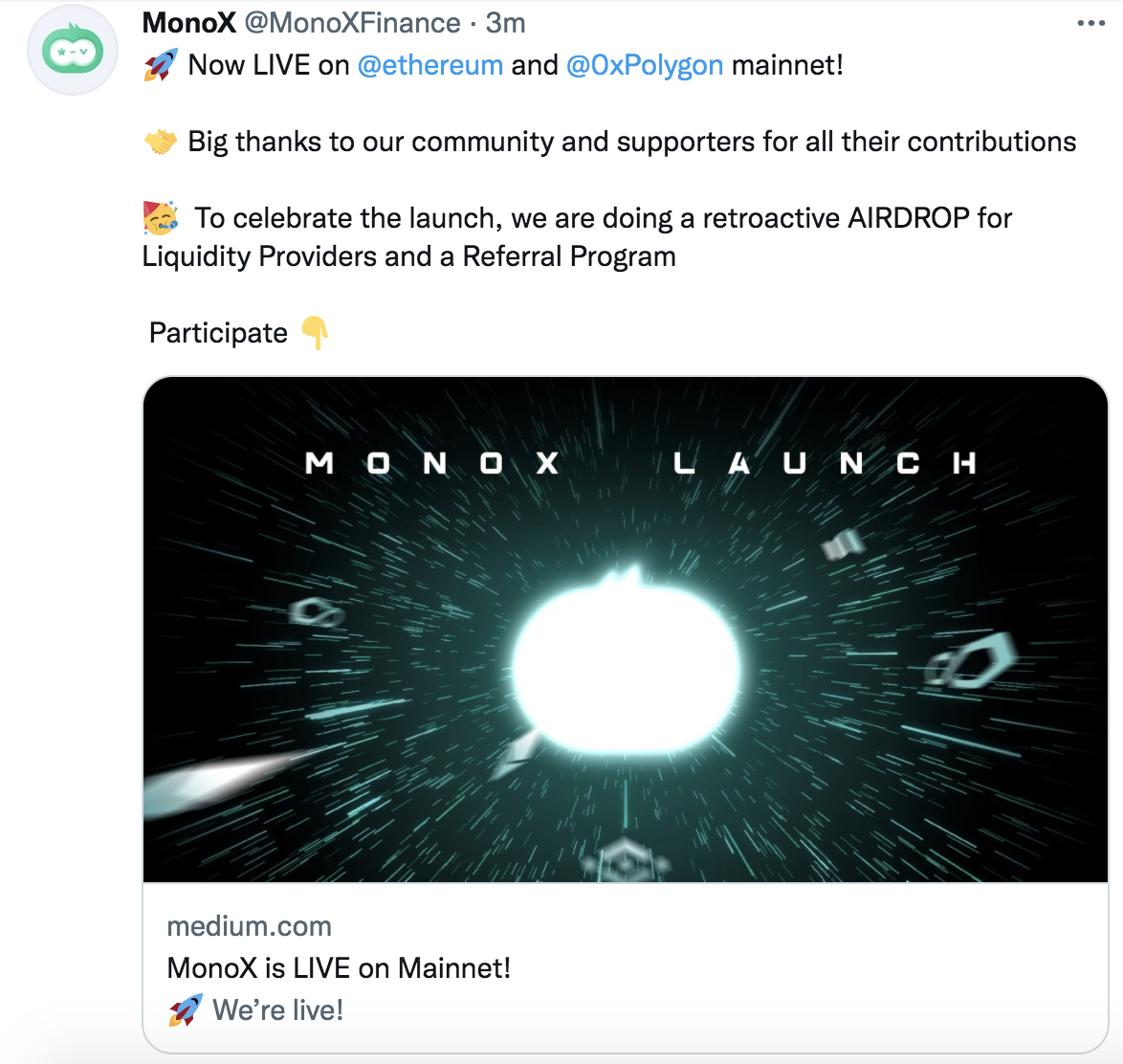Open the @MonoXFinance handle link

tap(352, 23)
